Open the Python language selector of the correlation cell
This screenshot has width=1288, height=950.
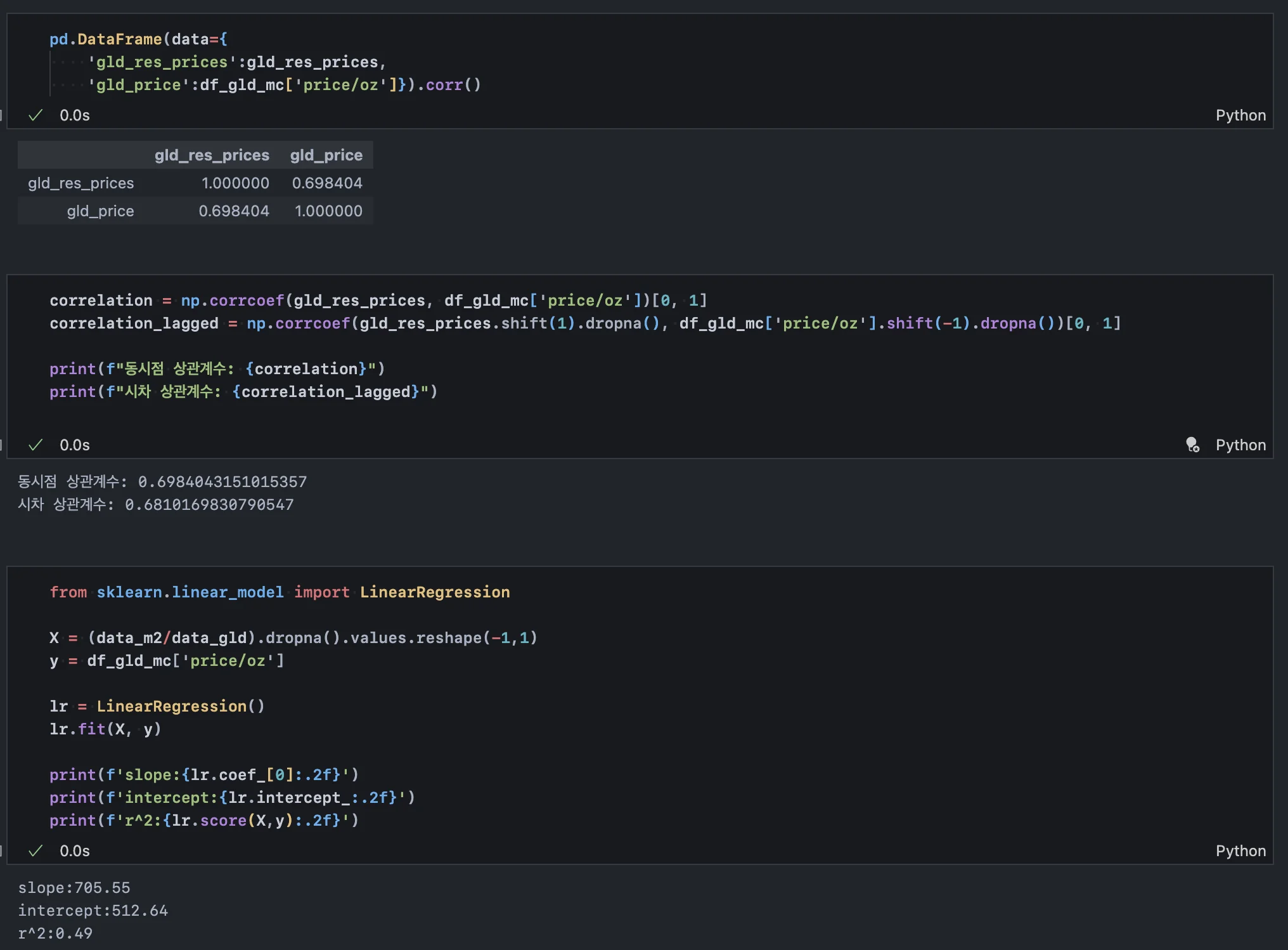[1240, 445]
